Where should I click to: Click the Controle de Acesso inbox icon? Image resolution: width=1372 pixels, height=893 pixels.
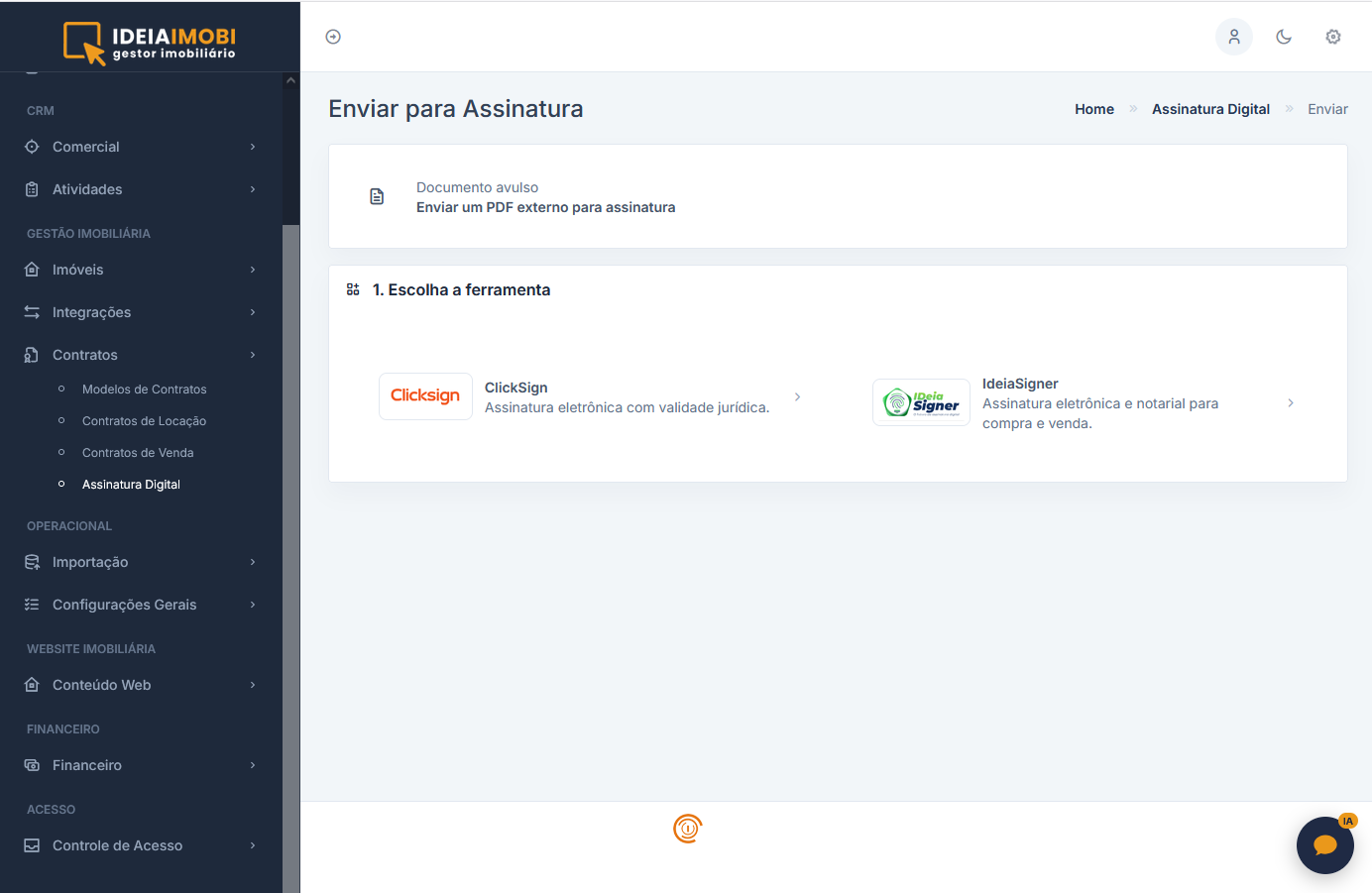tap(32, 845)
